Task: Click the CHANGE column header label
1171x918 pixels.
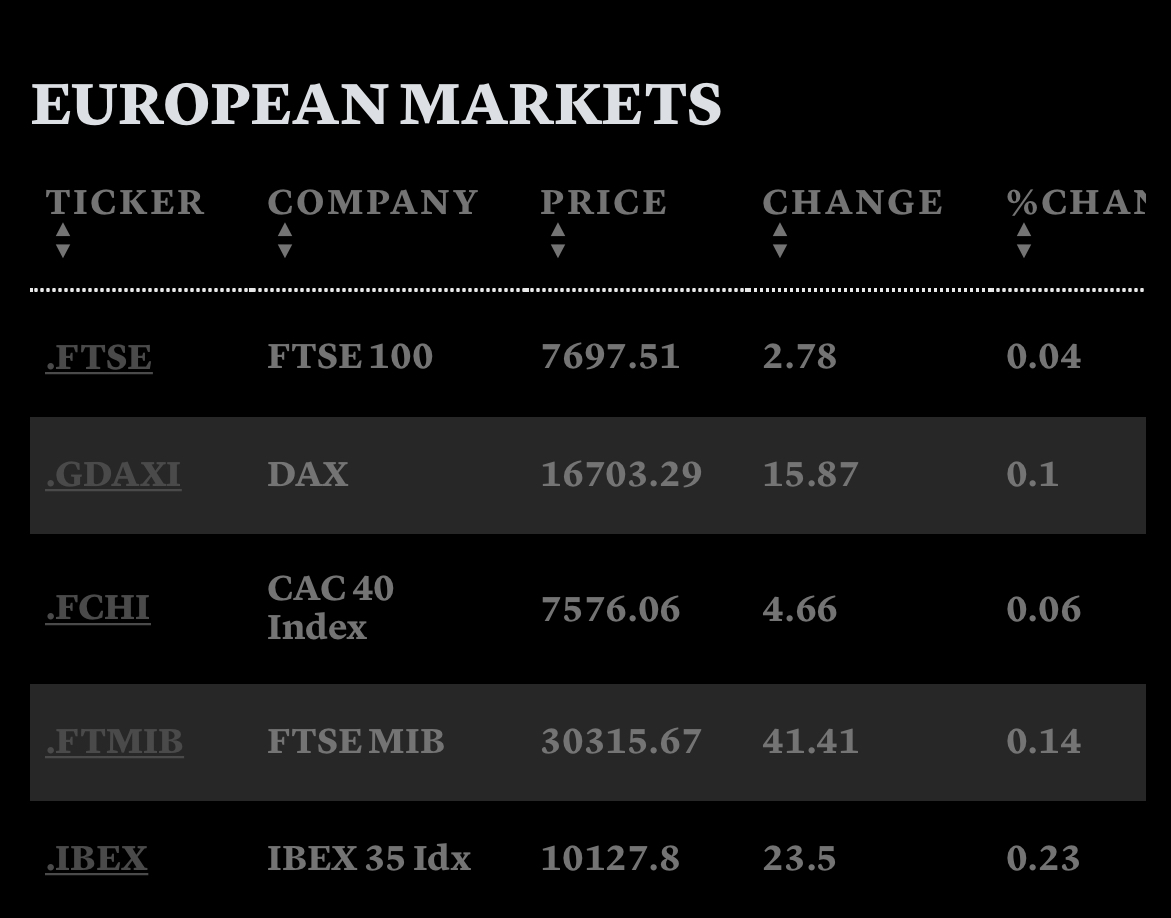Action: click(852, 202)
